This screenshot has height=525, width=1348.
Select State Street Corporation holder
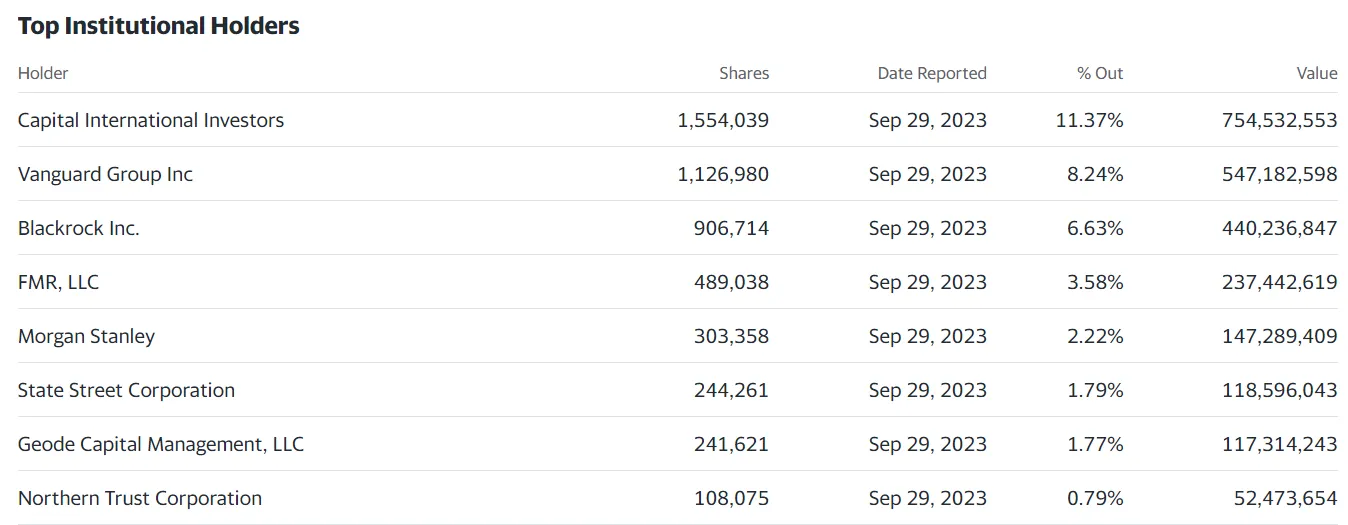(x=126, y=390)
